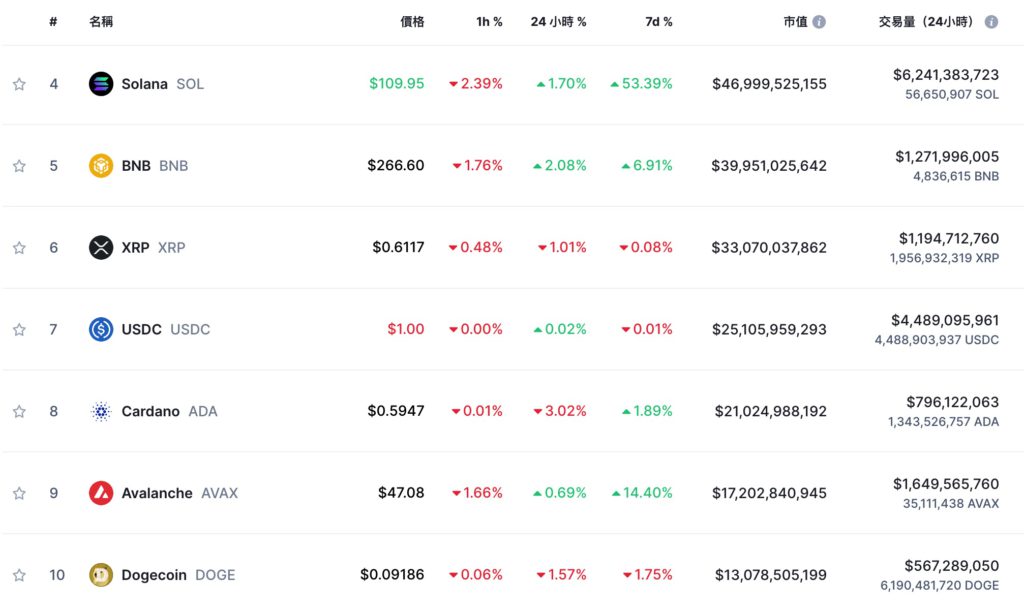The height and width of the screenshot is (612, 1024).
Task: Click the Dogecoin coin logo
Action: tap(101, 575)
